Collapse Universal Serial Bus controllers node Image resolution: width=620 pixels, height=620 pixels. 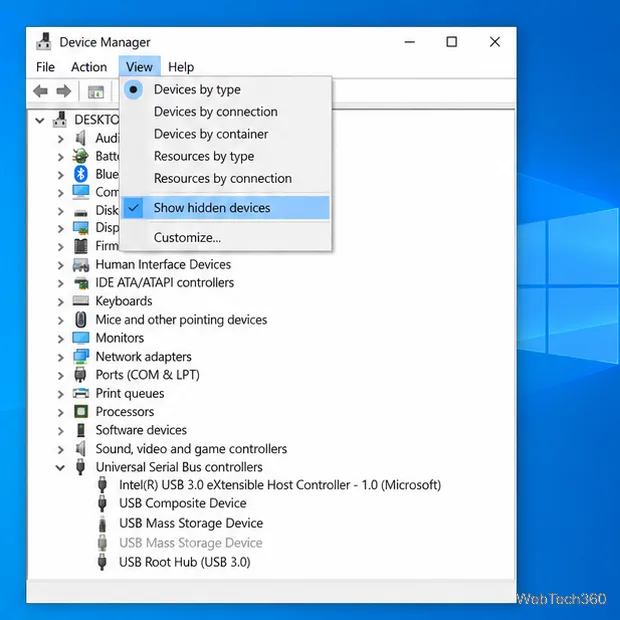[60, 468]
